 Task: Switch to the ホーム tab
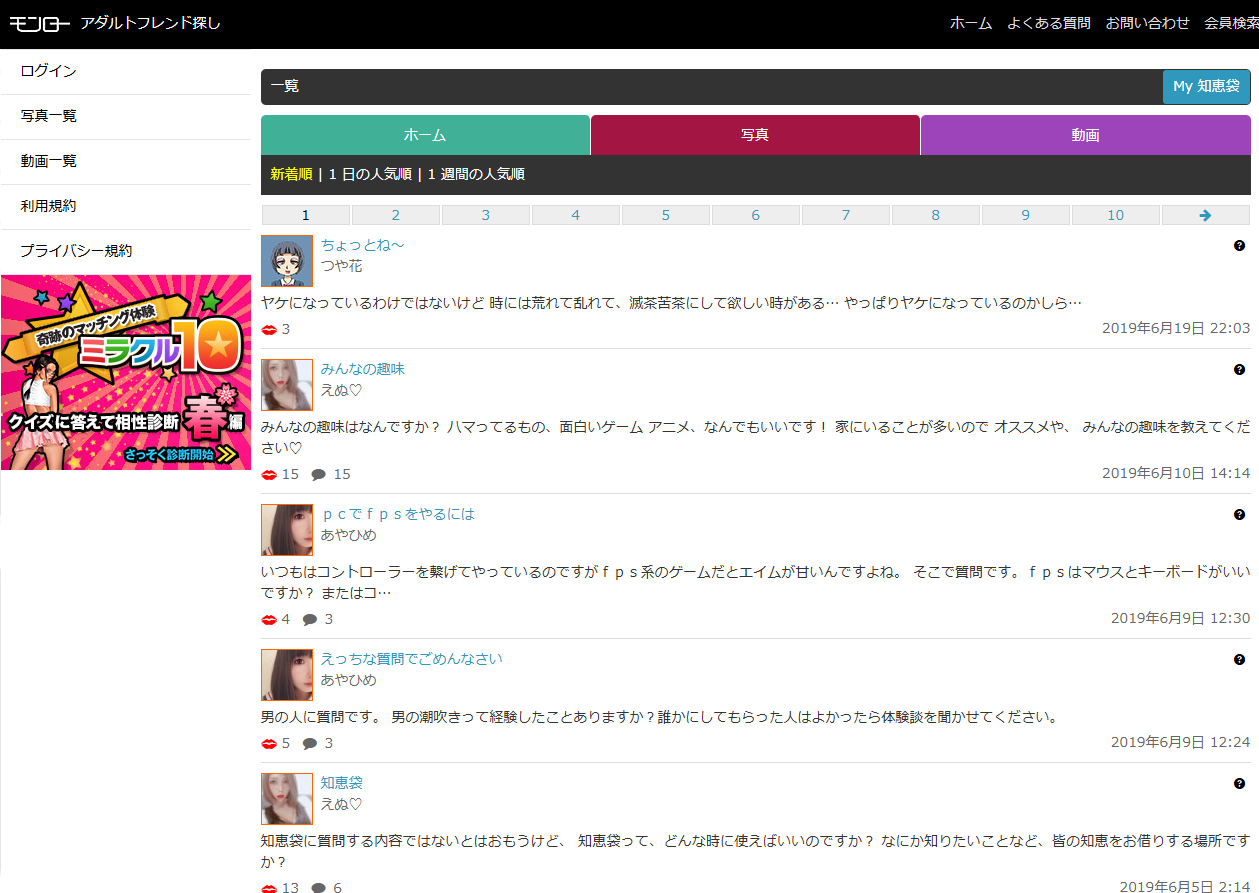point(425,135)
